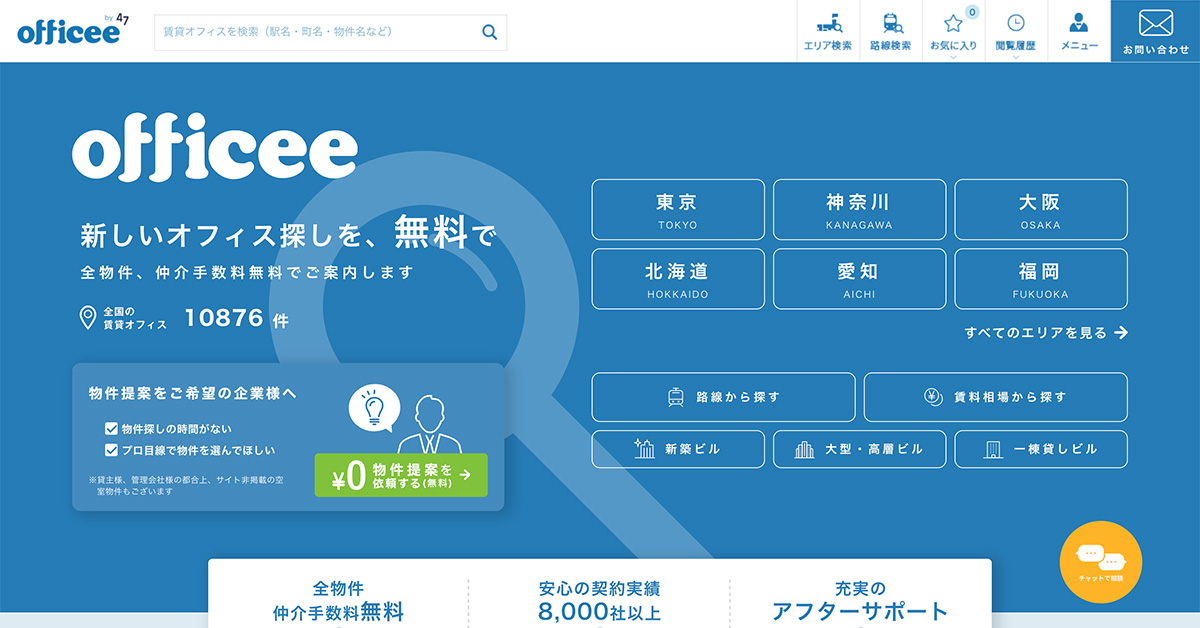Toggle プロ目線で物件を選んでほしい checkbox

tap(112, 450)
